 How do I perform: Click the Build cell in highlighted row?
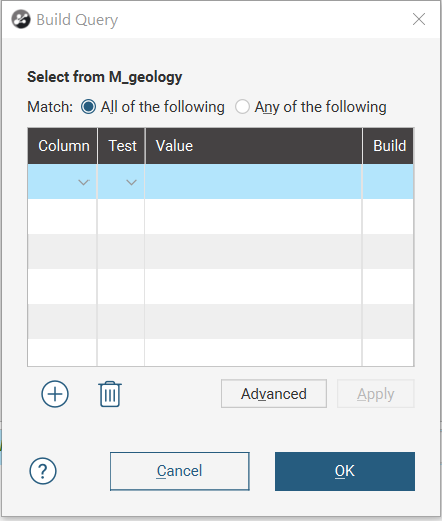pos(388,182)
